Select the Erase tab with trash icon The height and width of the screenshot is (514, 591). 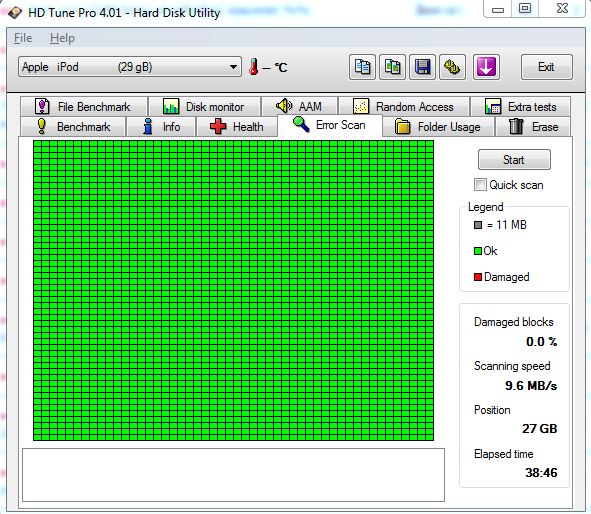[533, 127]
